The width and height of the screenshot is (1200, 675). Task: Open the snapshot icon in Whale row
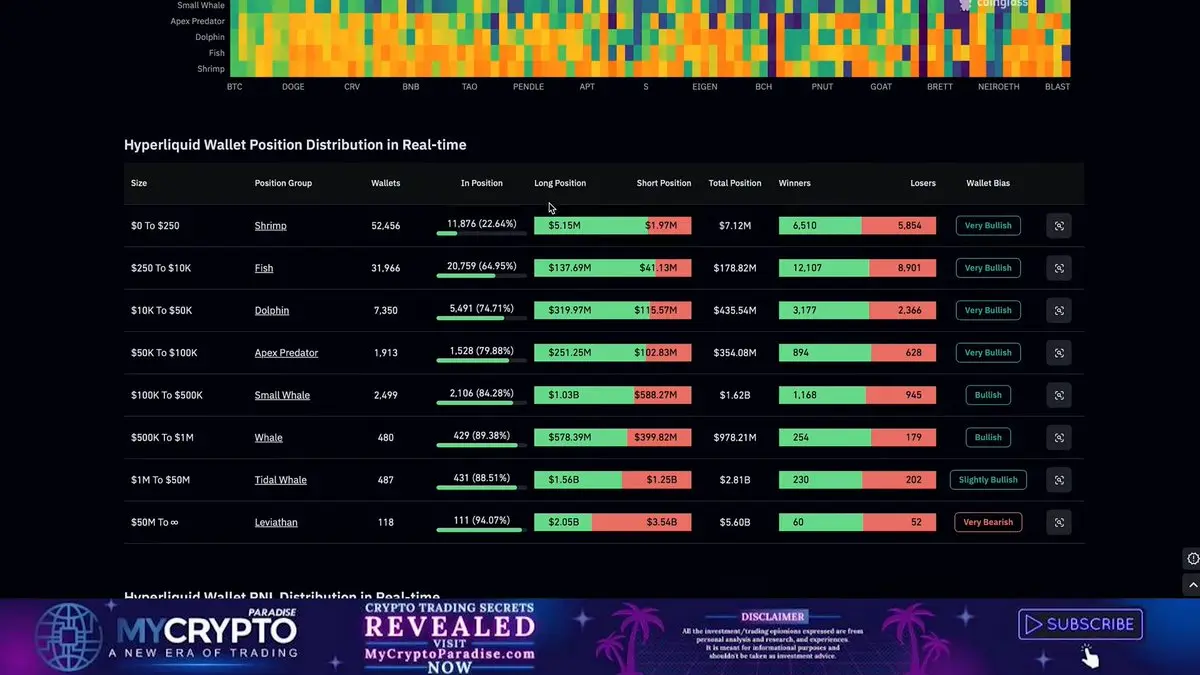click(x=1059, y=437)
